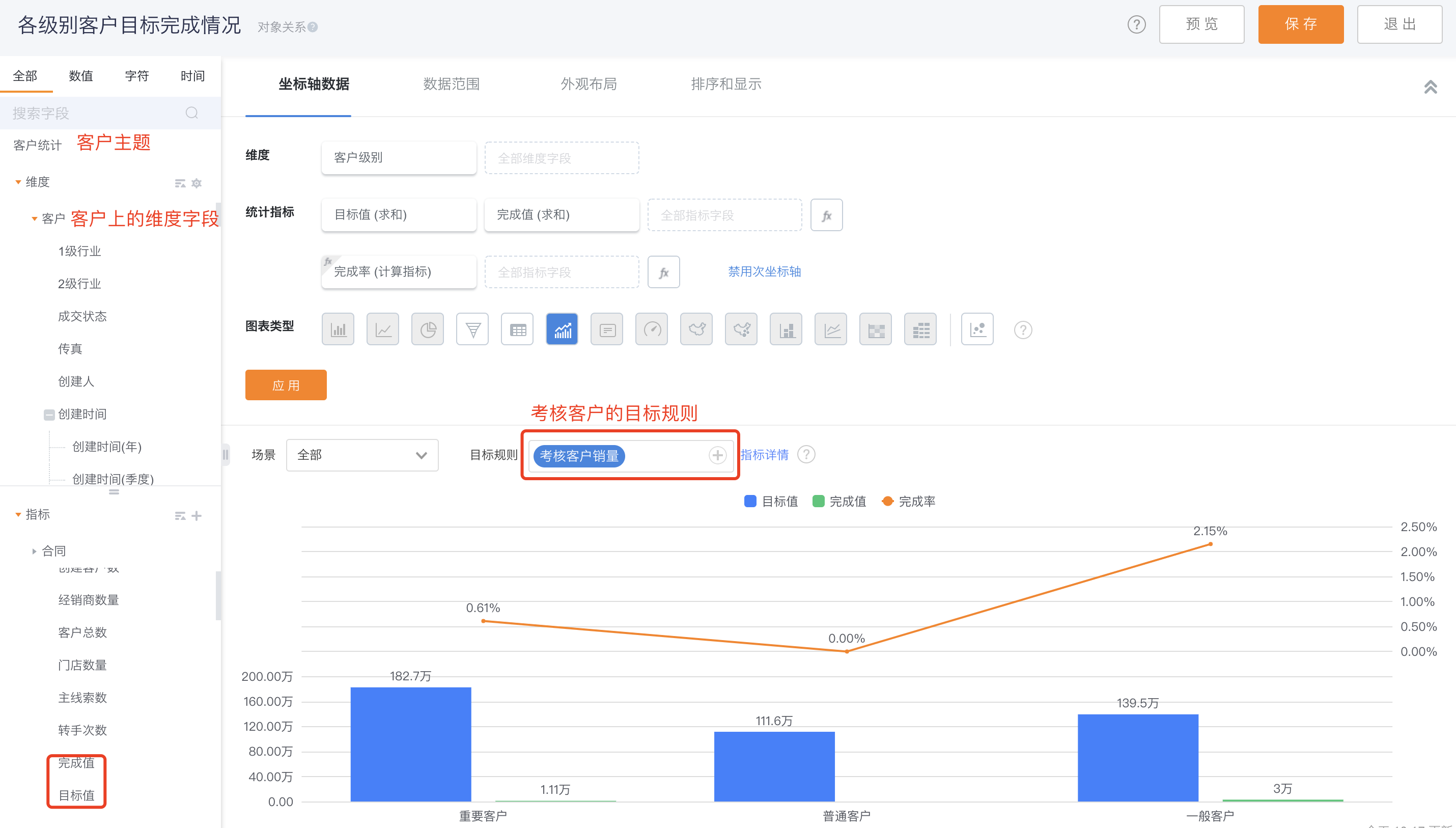Select the stacked bar chart type
The width and height of the screenshot is (1456, 828).
coord(786,329)
